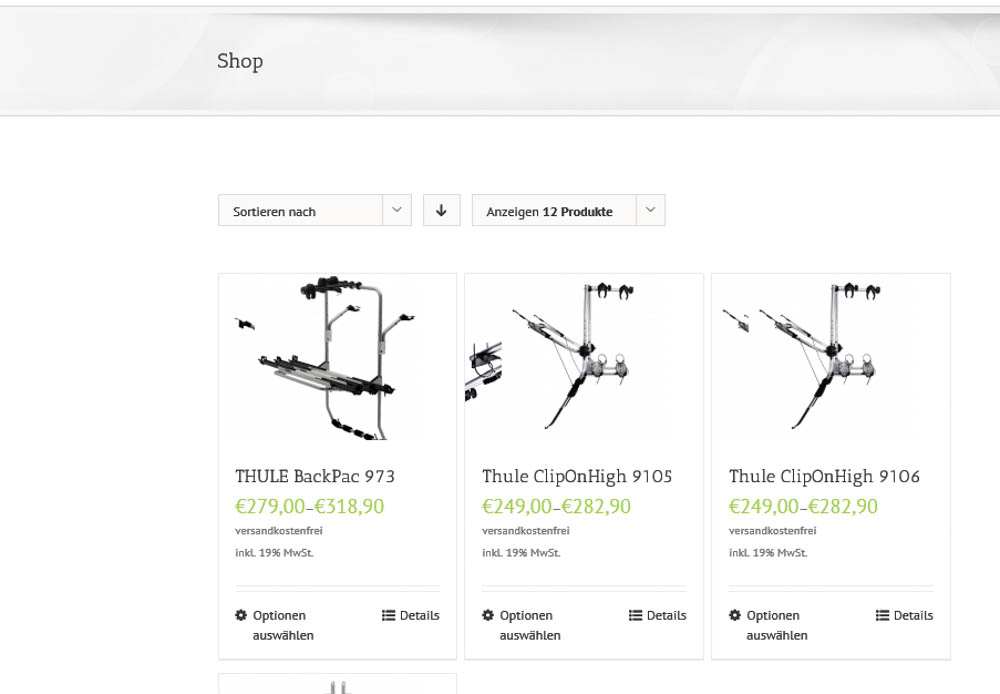Click gear icon under THULE BackPac 973
Viewport: 1000px width, 694px height.
(x=241, y=615)
